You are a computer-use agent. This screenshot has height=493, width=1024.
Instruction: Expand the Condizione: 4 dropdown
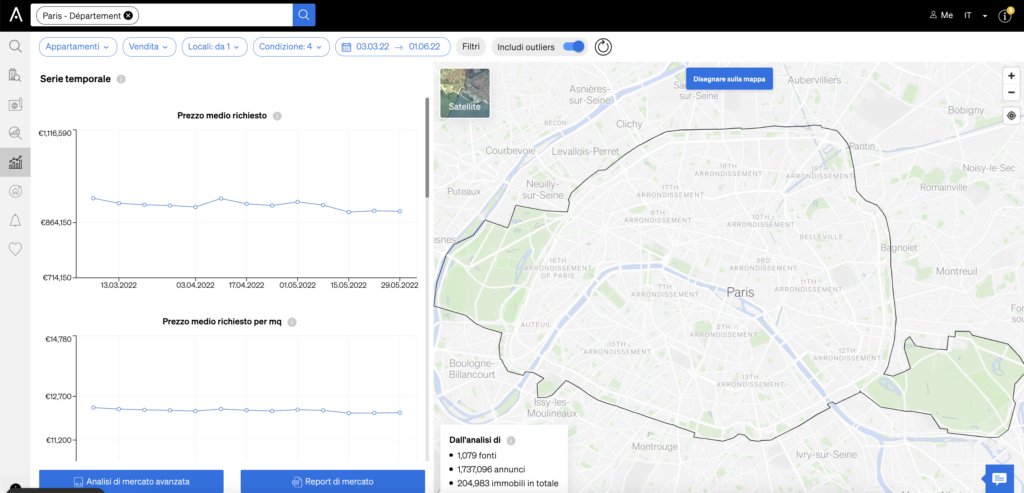coord(291,47)
